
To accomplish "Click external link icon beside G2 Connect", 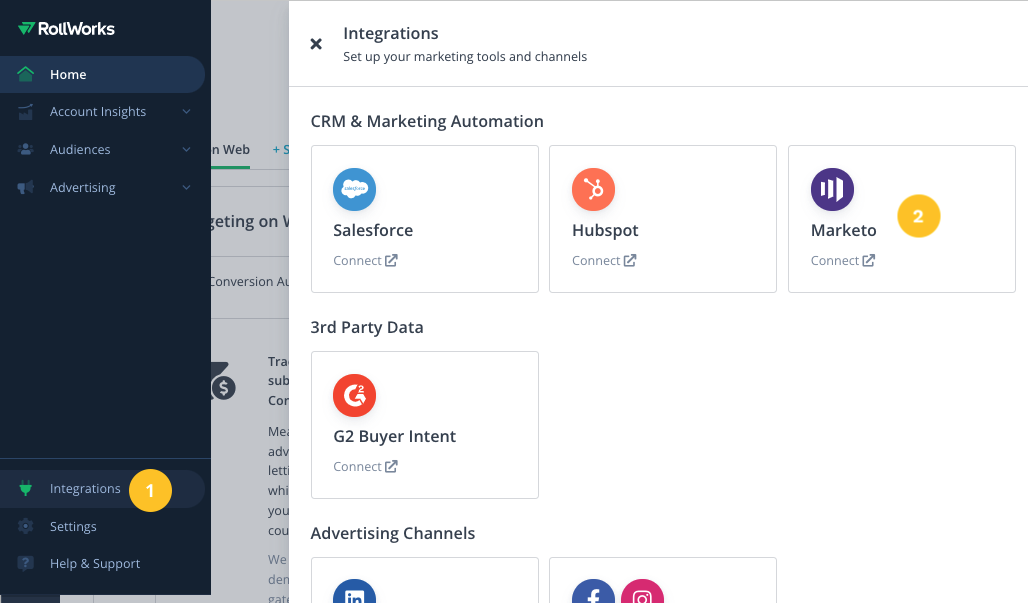I will click(391, 466).
